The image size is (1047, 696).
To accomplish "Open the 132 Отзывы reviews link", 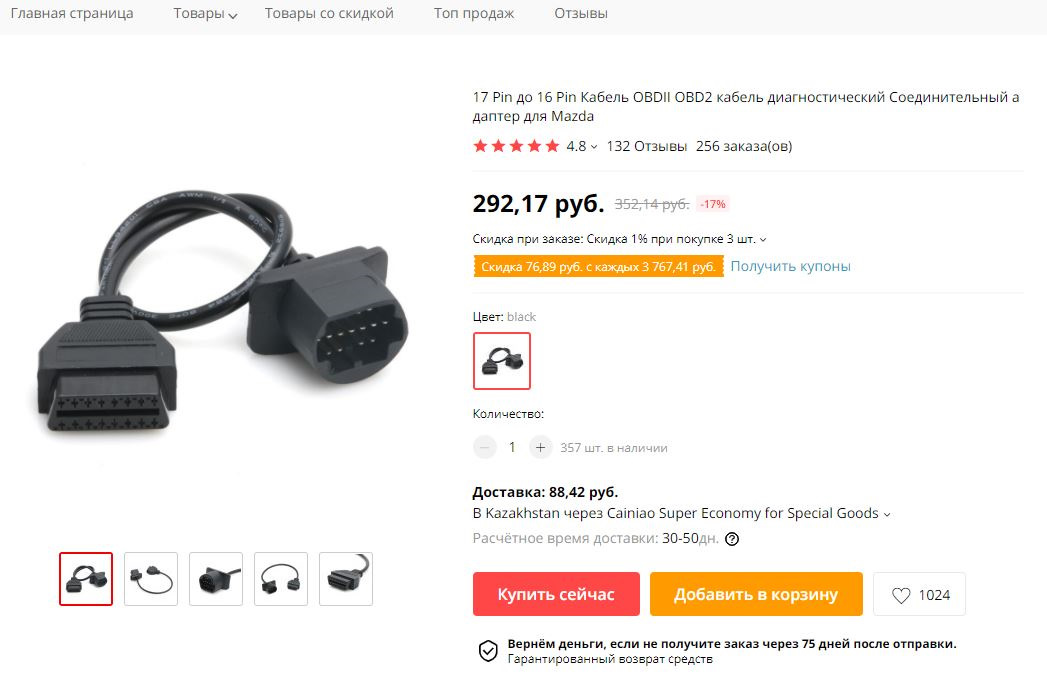I will point(646,146).
